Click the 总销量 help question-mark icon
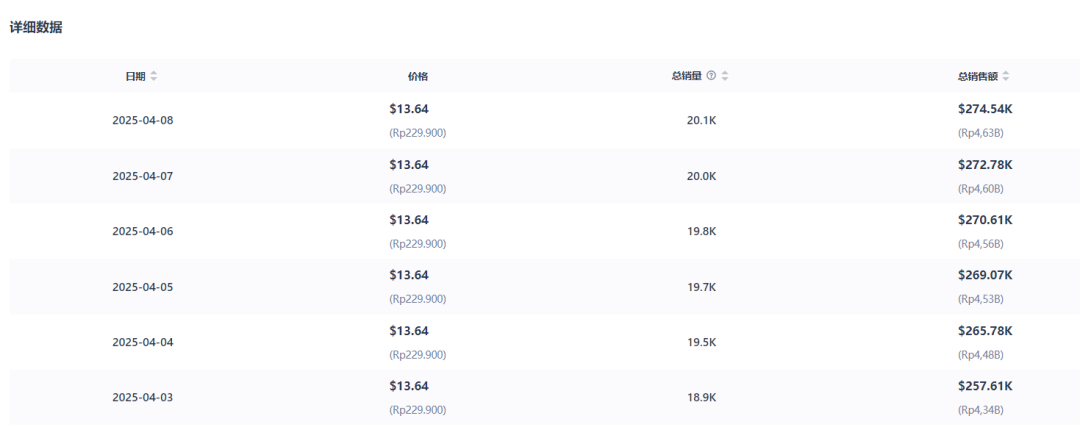The image size is (1080, 427). (x=712, y=76)
